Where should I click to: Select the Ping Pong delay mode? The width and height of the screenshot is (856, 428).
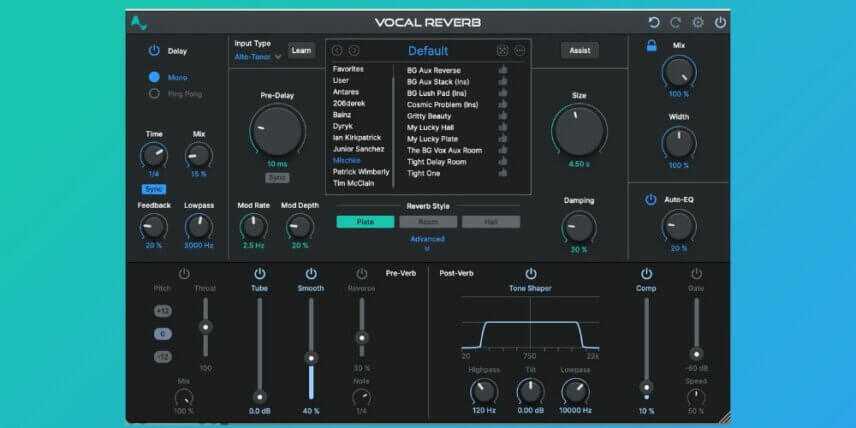tap(154, 94)
